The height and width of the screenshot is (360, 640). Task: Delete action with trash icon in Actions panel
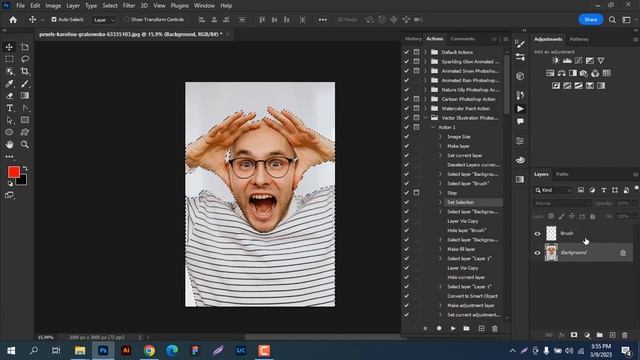click(x=495, y=328)
